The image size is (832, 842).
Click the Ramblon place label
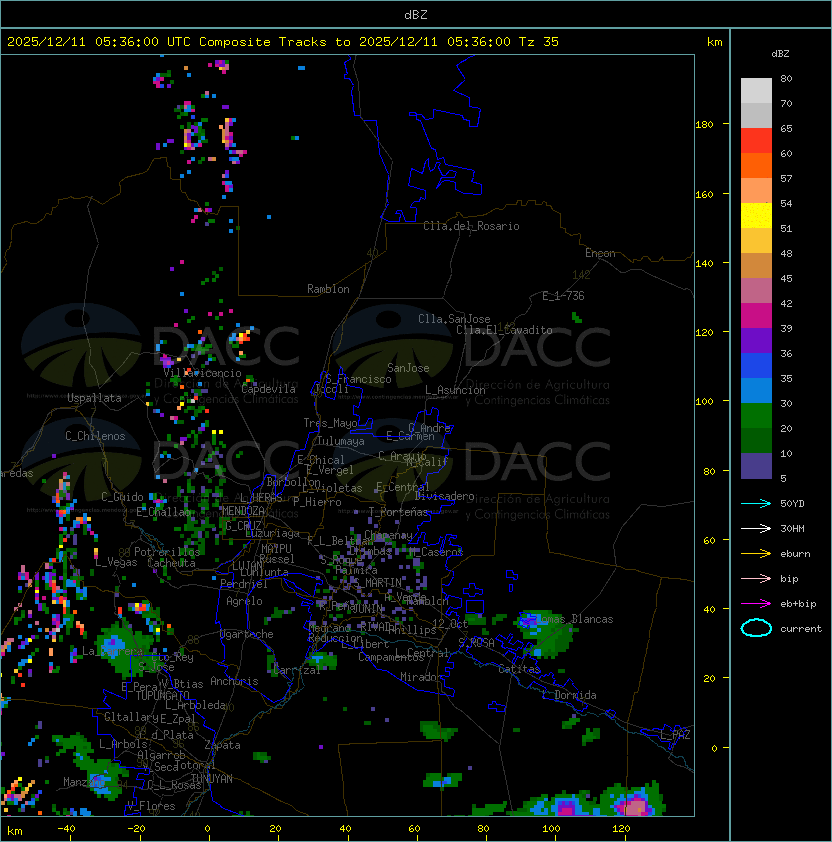(x=328, y=289)
